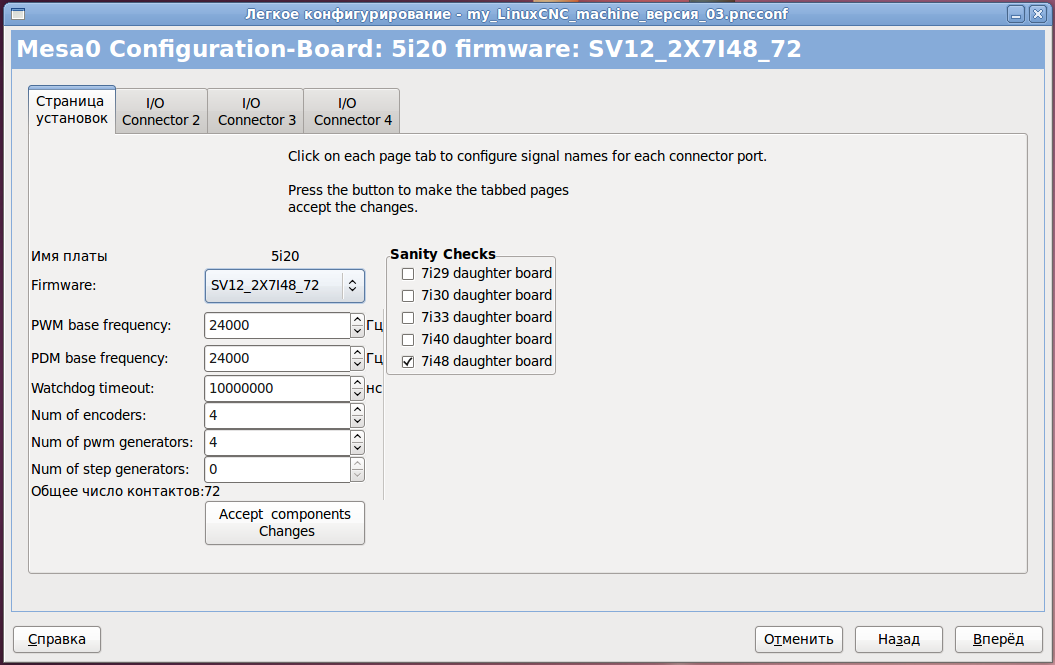Increase Num of pwm generators value

click(x=357, y=436)
